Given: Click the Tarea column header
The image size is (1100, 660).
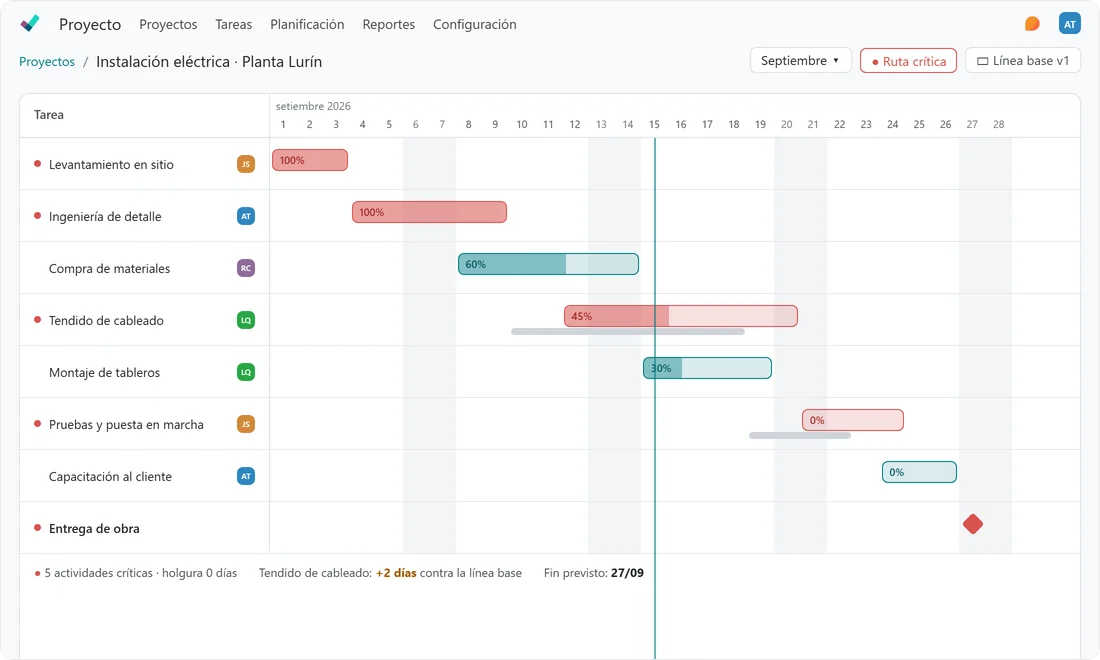Looking at the screenshot, I should click(x=48, y=114).
